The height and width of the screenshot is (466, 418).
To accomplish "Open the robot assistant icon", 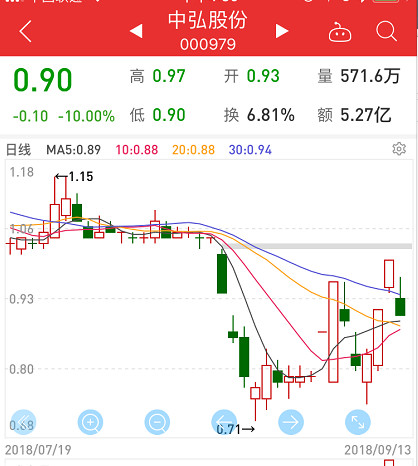I will pos(340,32).
